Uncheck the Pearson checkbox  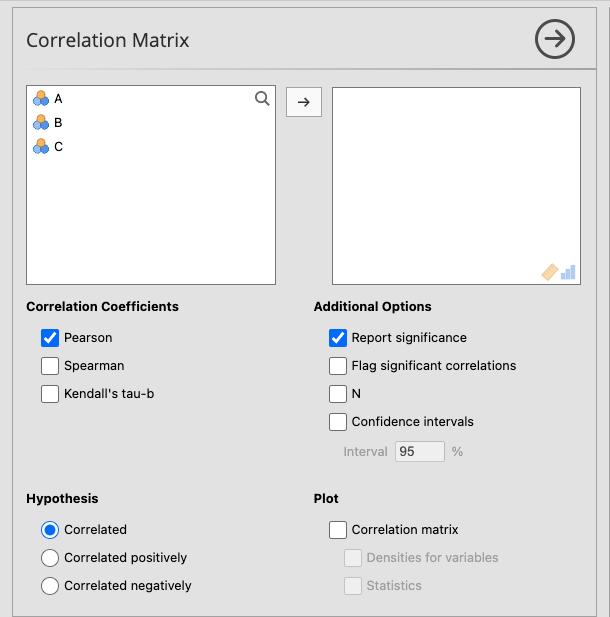(x=50, y=338)
